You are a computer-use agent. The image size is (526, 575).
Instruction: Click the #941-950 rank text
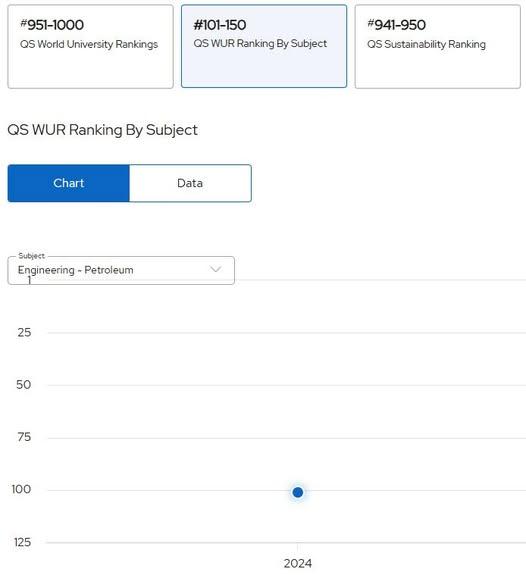point(397,25)
